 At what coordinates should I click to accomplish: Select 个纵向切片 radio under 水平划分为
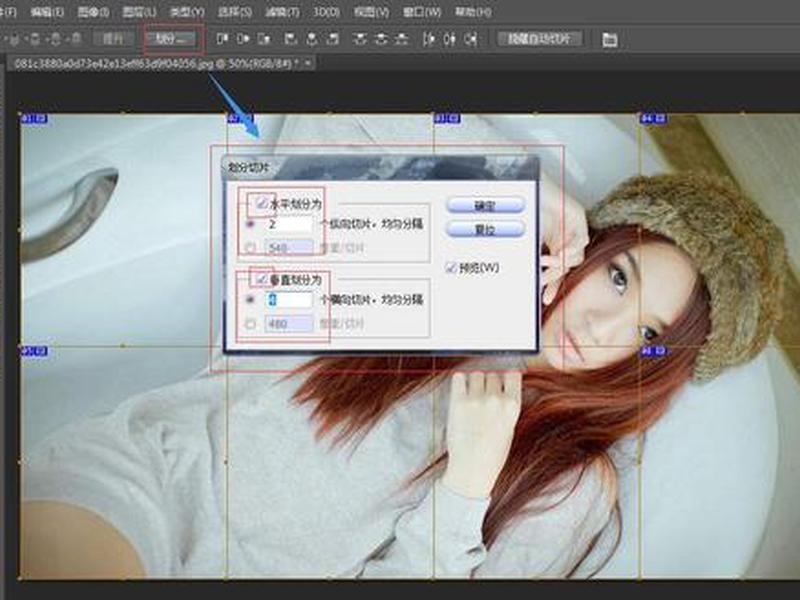coord(250,224)
